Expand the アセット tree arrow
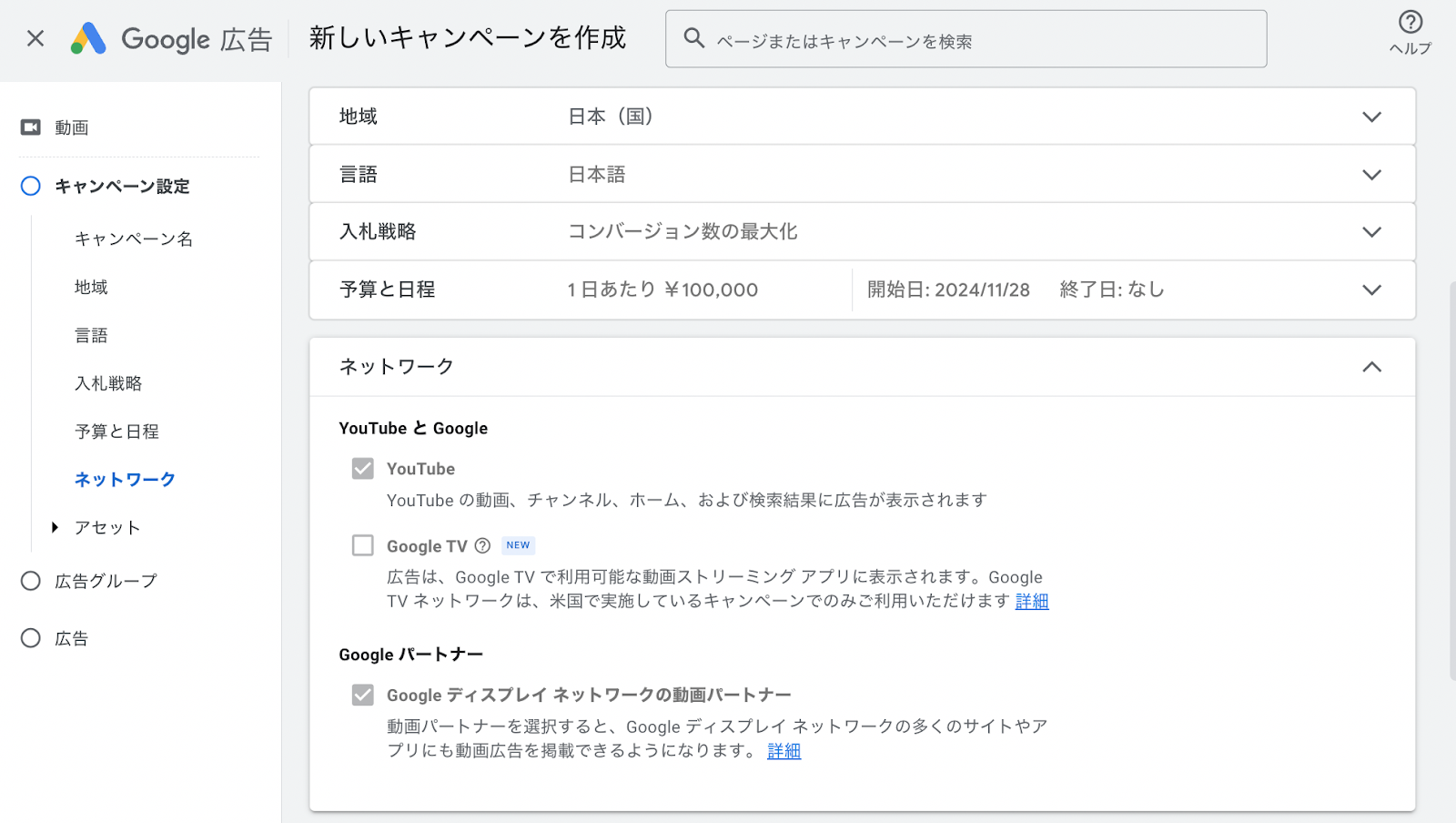 pyautogui.click(x=56, y=527)
